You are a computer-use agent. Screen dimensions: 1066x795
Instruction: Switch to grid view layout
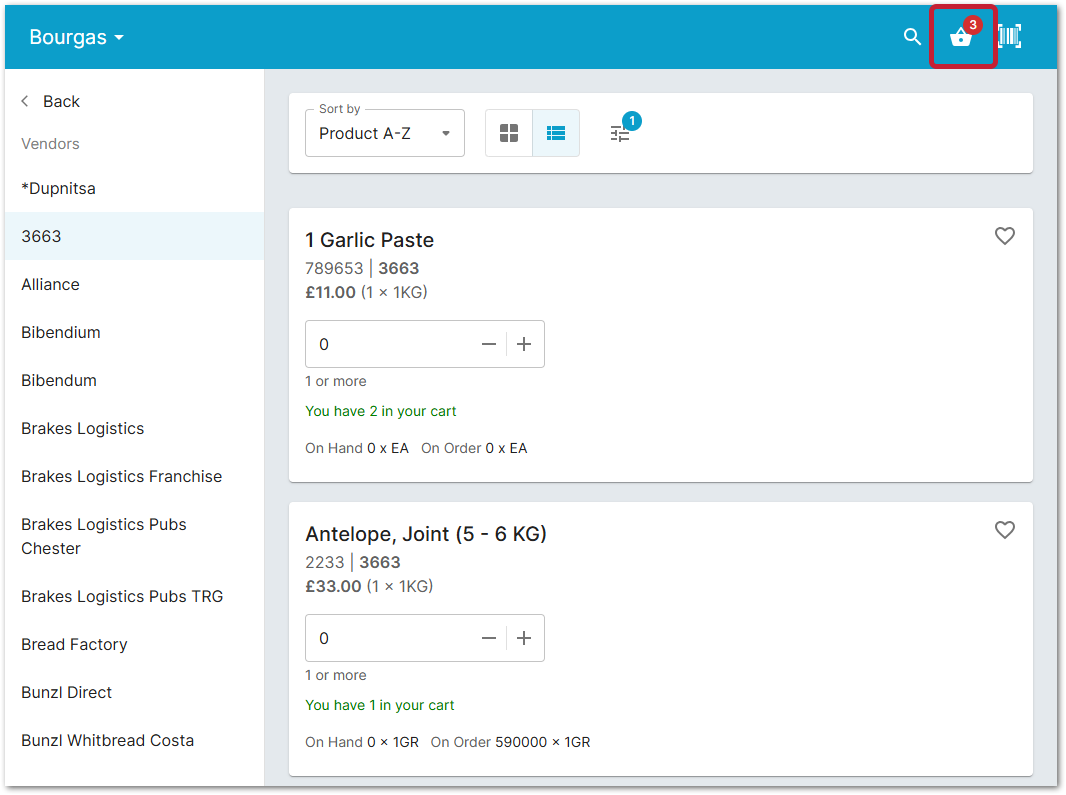click(508, 132)
